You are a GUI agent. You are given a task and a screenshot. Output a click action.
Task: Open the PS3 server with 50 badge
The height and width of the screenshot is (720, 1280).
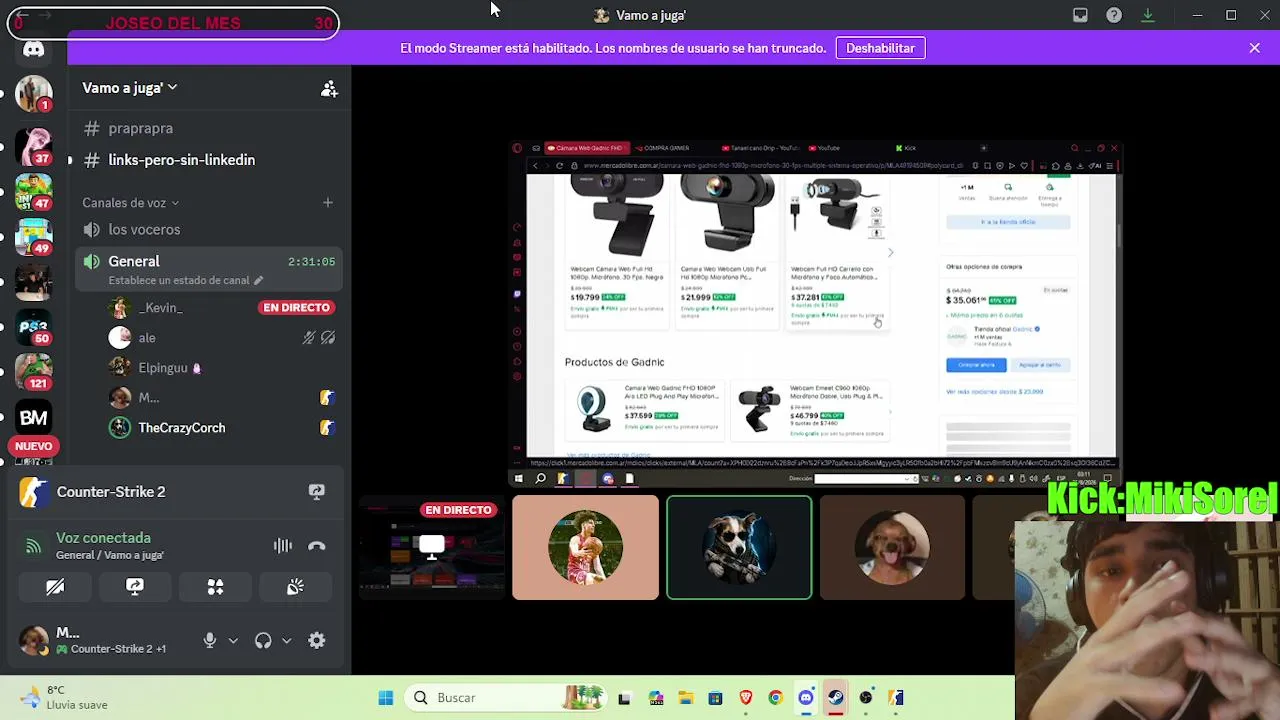click(34, 327)
